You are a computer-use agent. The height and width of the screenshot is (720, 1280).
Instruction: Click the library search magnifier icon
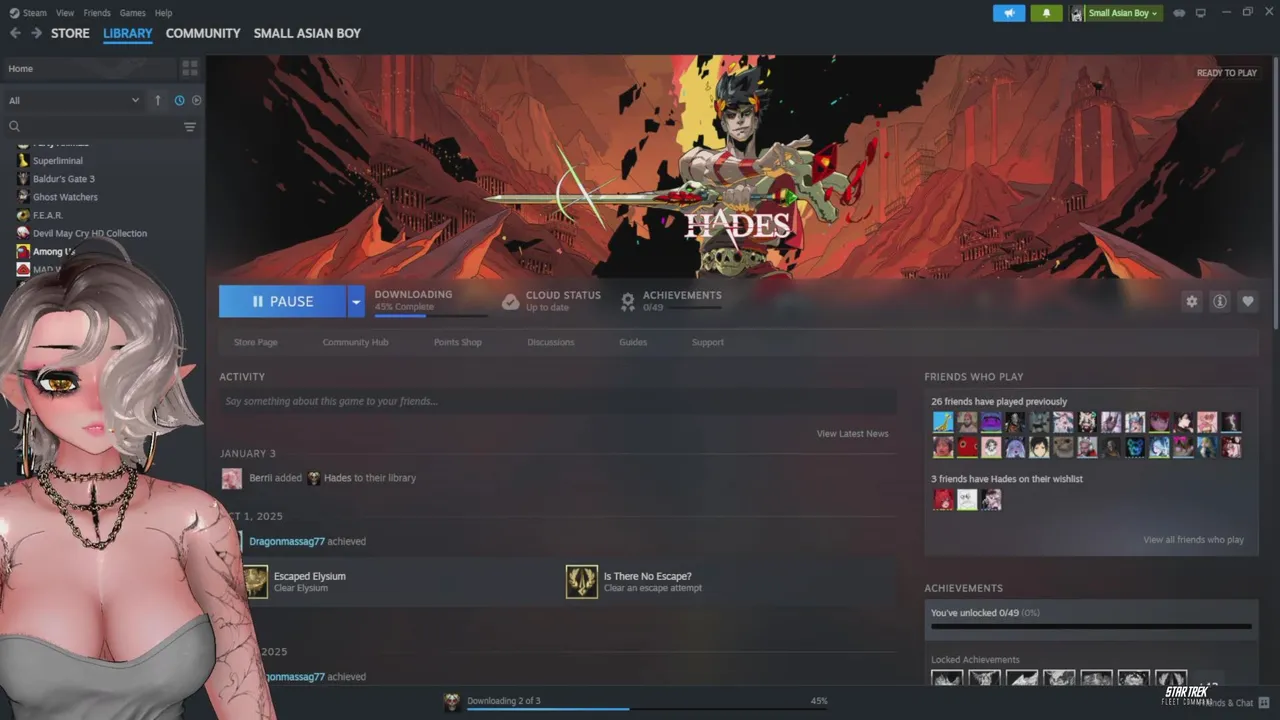click(14, 127)
